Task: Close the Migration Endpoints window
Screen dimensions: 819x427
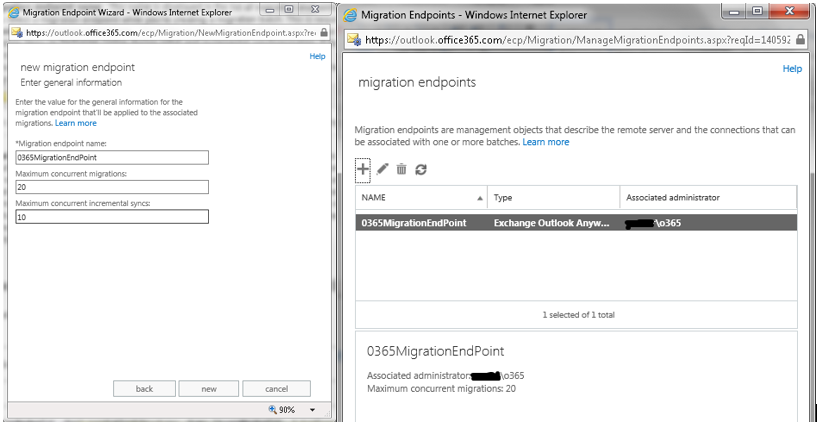Action: tap(790, 11)
